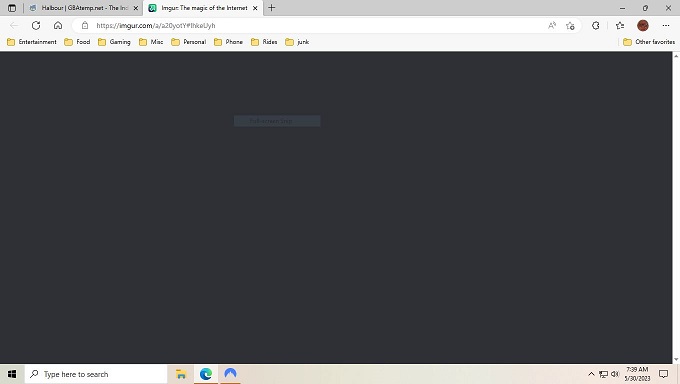Open the Favorites list icon
Viewport: 680px width, 384px height.
(x=620, y=26)
